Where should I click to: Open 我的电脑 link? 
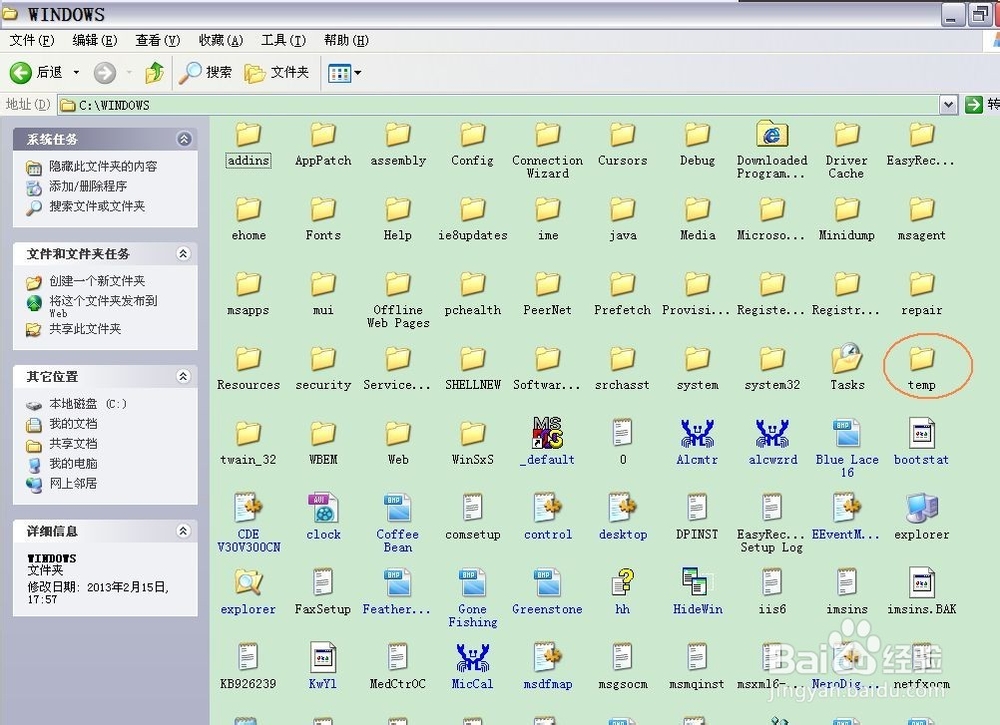73,463
